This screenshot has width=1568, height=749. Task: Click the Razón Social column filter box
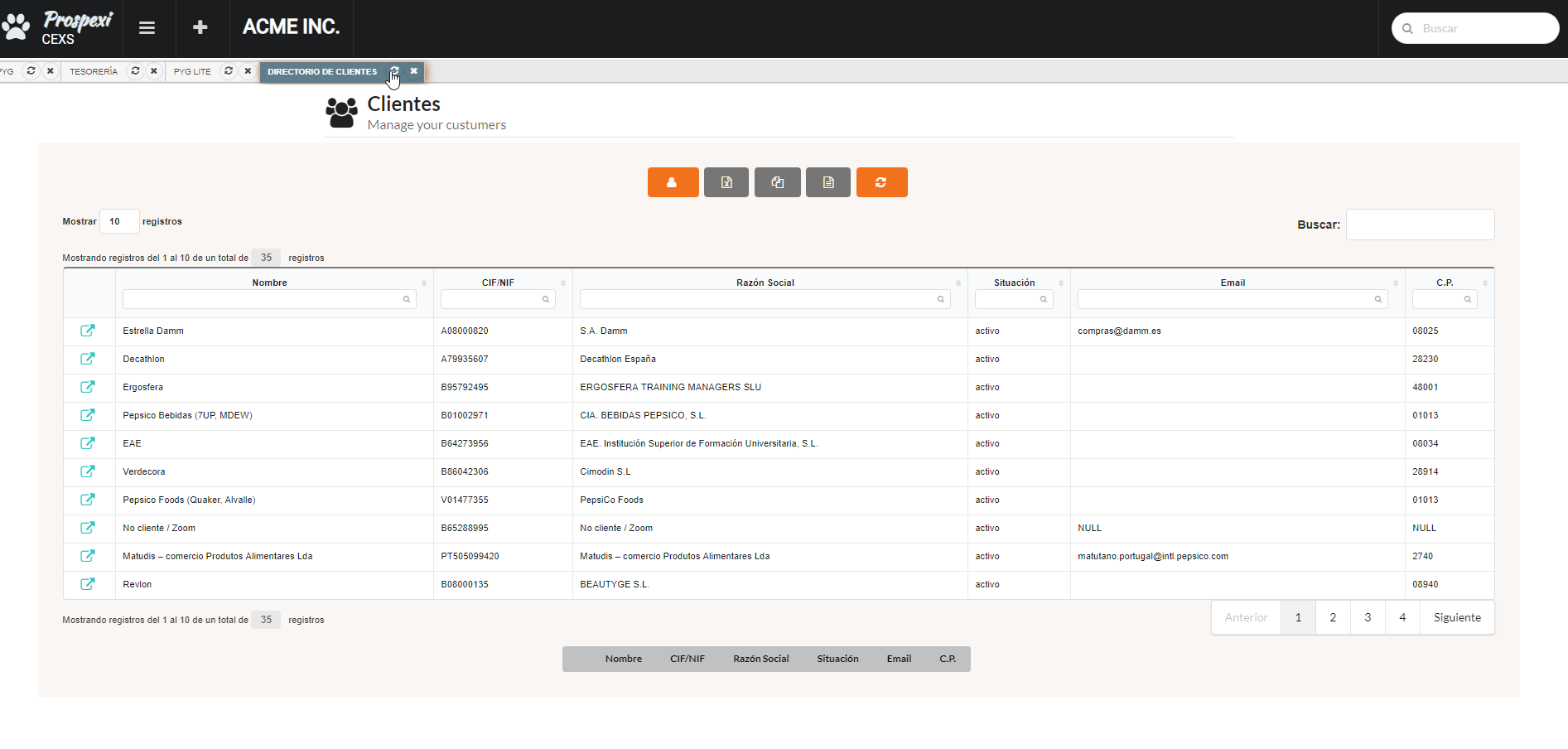coord(765,299)
